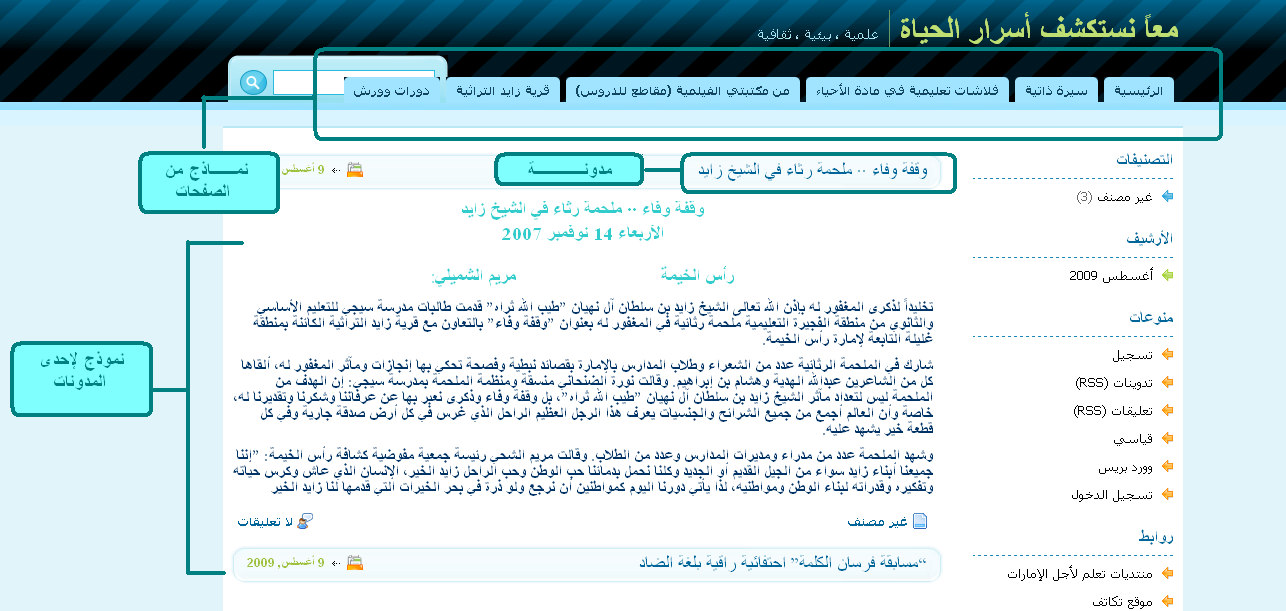Viewport: 1286px width, 611px height.
Task: Click the magnifier search button
Action: pyautogui.click(x=253, y=82)
